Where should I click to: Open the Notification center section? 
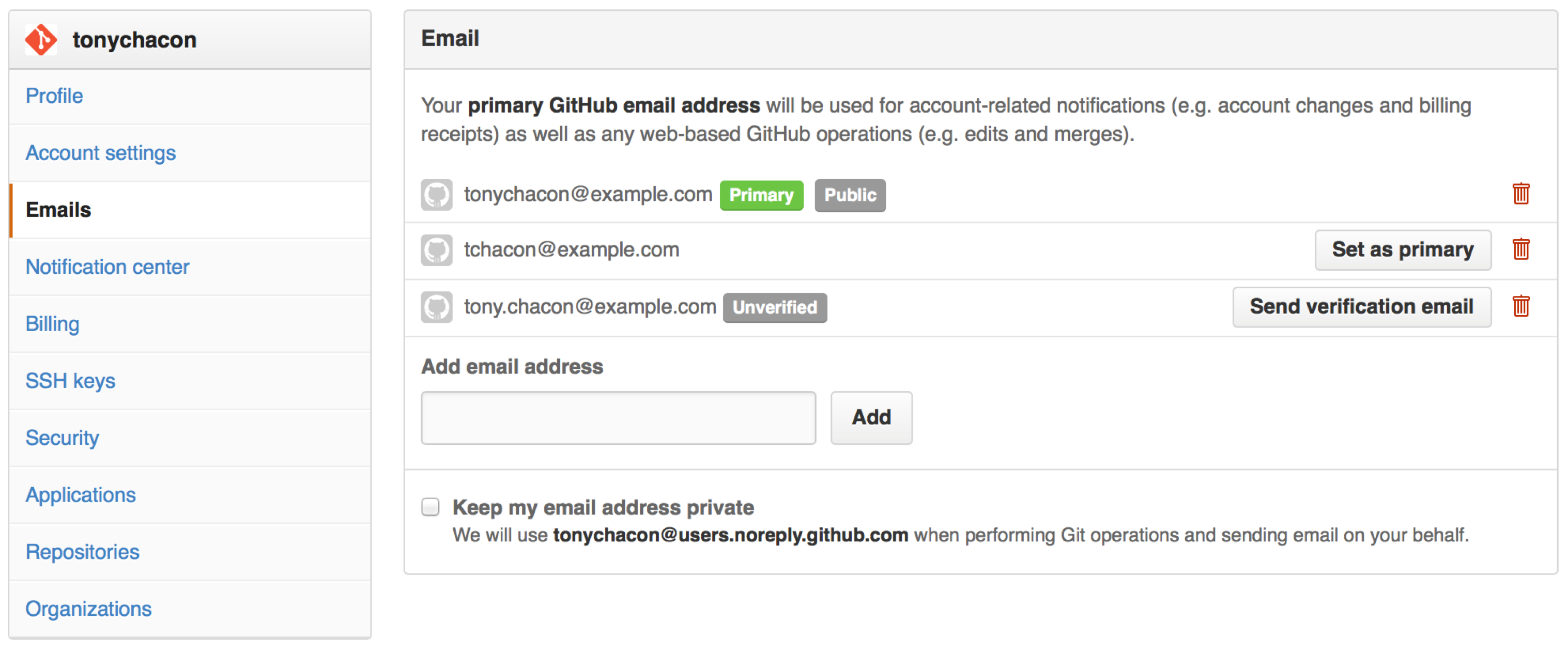107,267
